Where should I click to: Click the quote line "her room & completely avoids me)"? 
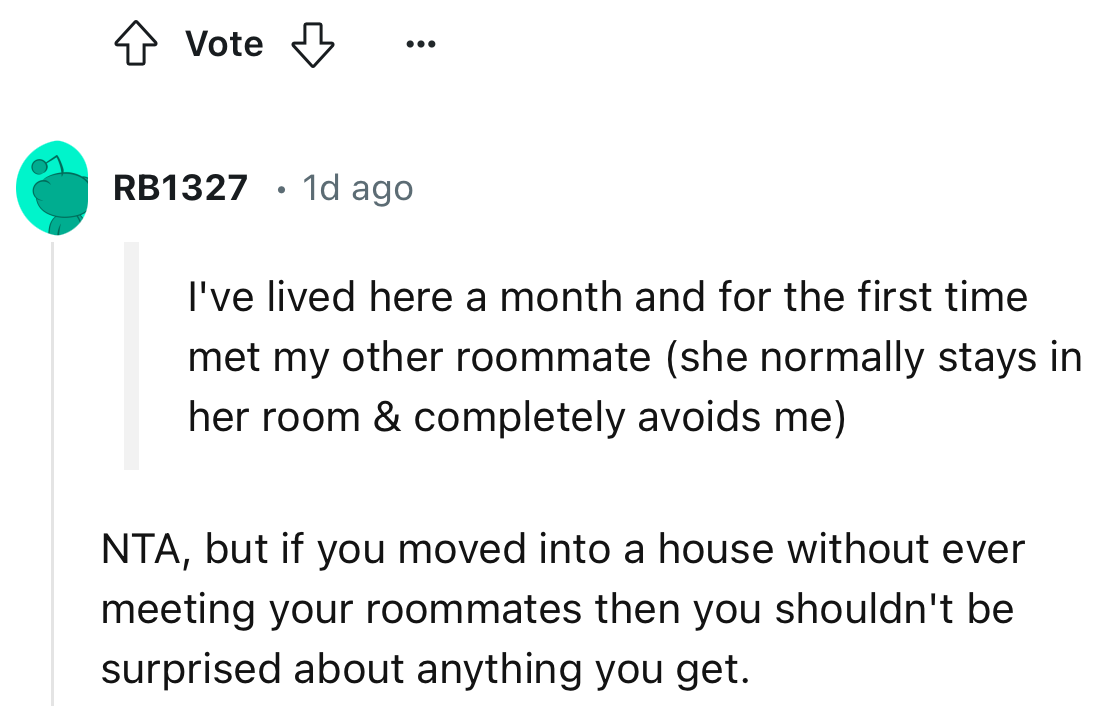(x=516, y=417)
